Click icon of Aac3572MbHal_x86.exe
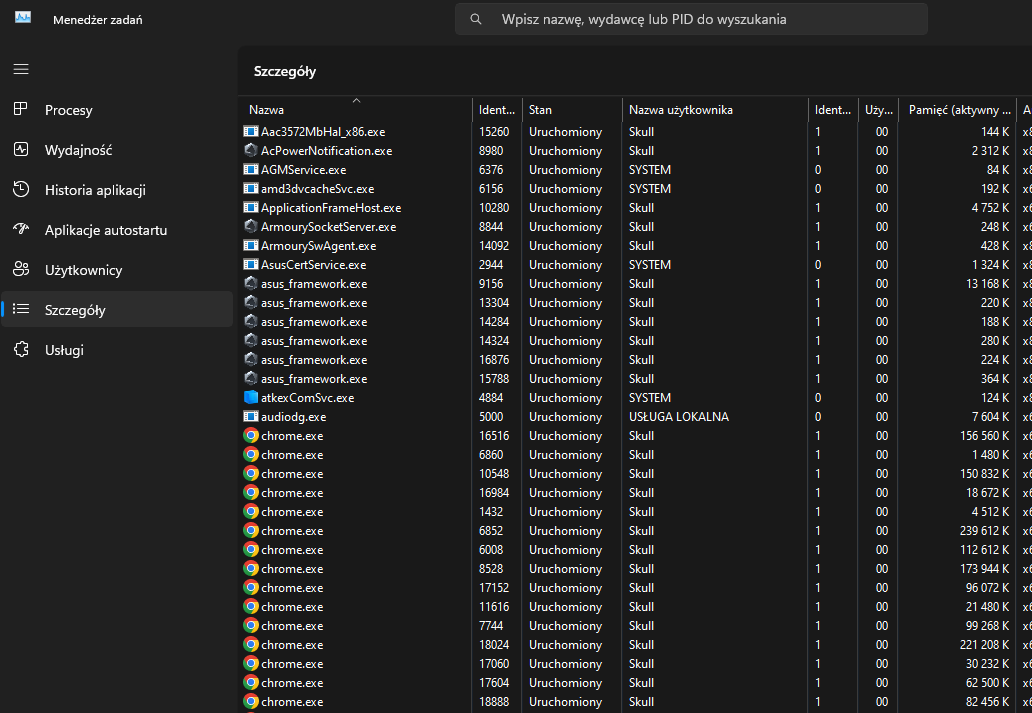Screen dimensions: 1032x713 pyautogui.click(x=251, y=132)
